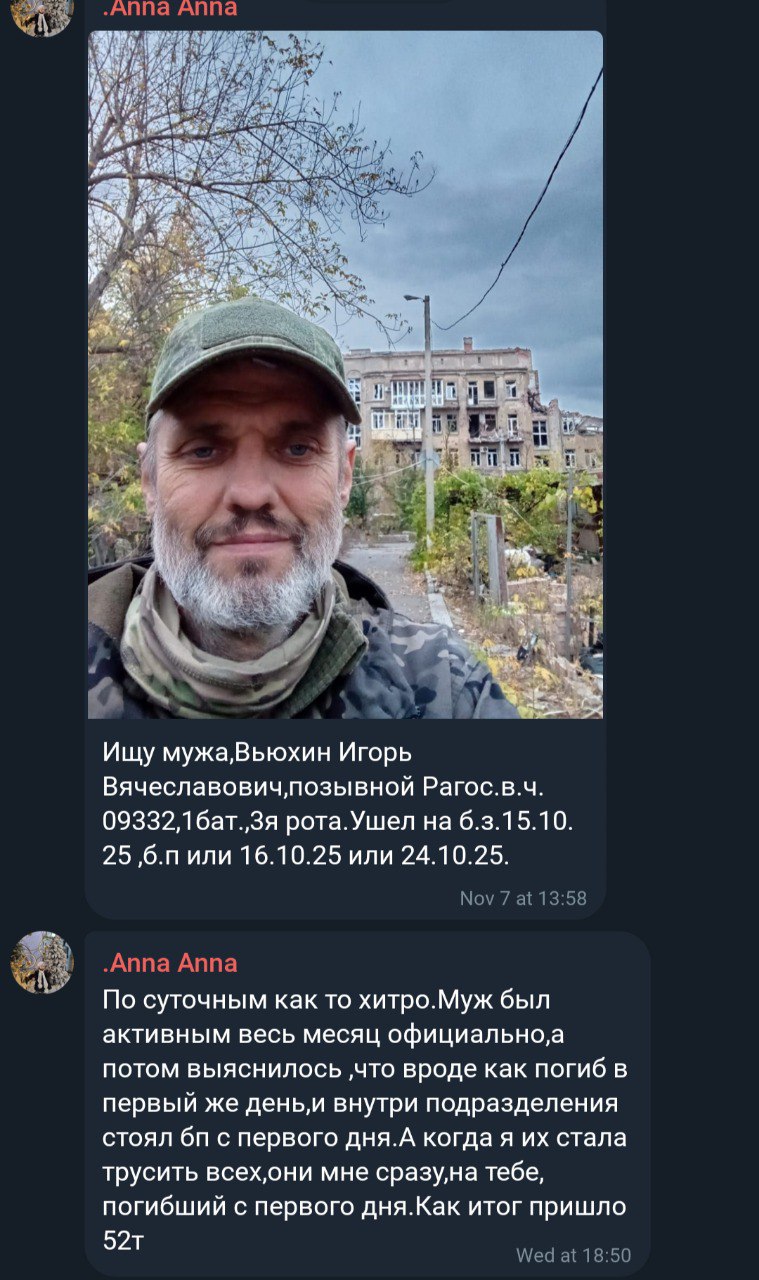
Task: Select the caption starting with "Ищу мужа"
Action: (339, 803)
